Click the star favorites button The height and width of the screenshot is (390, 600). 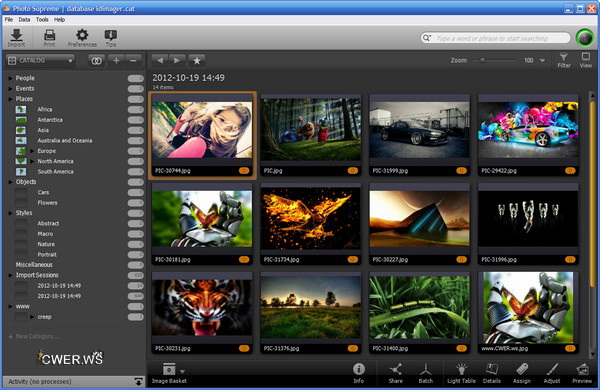pos(197,60)
